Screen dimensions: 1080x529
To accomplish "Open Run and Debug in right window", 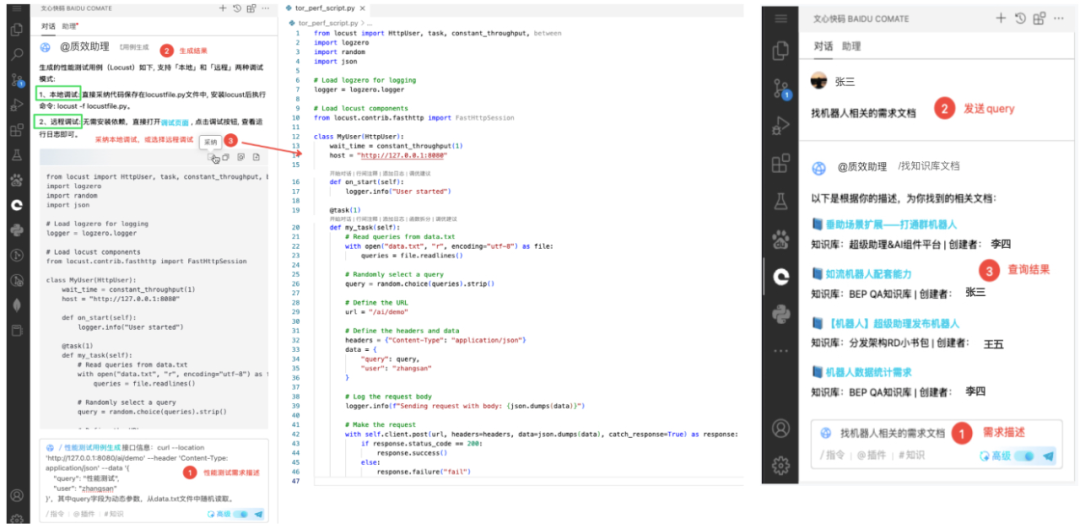I will pos(780,125).
